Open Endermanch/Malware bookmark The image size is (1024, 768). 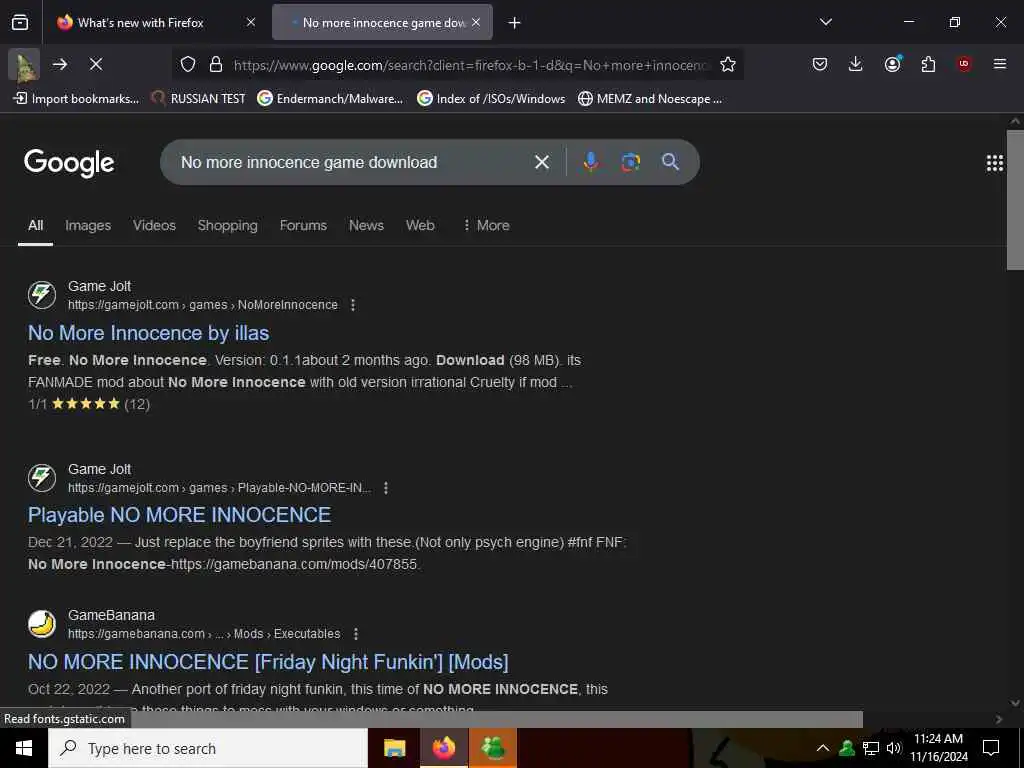330,99
